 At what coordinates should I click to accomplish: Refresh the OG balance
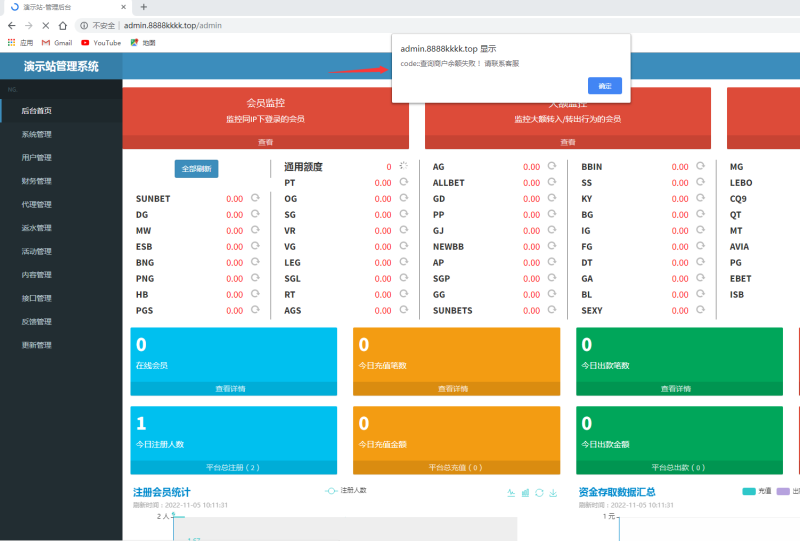pos(404,198)
